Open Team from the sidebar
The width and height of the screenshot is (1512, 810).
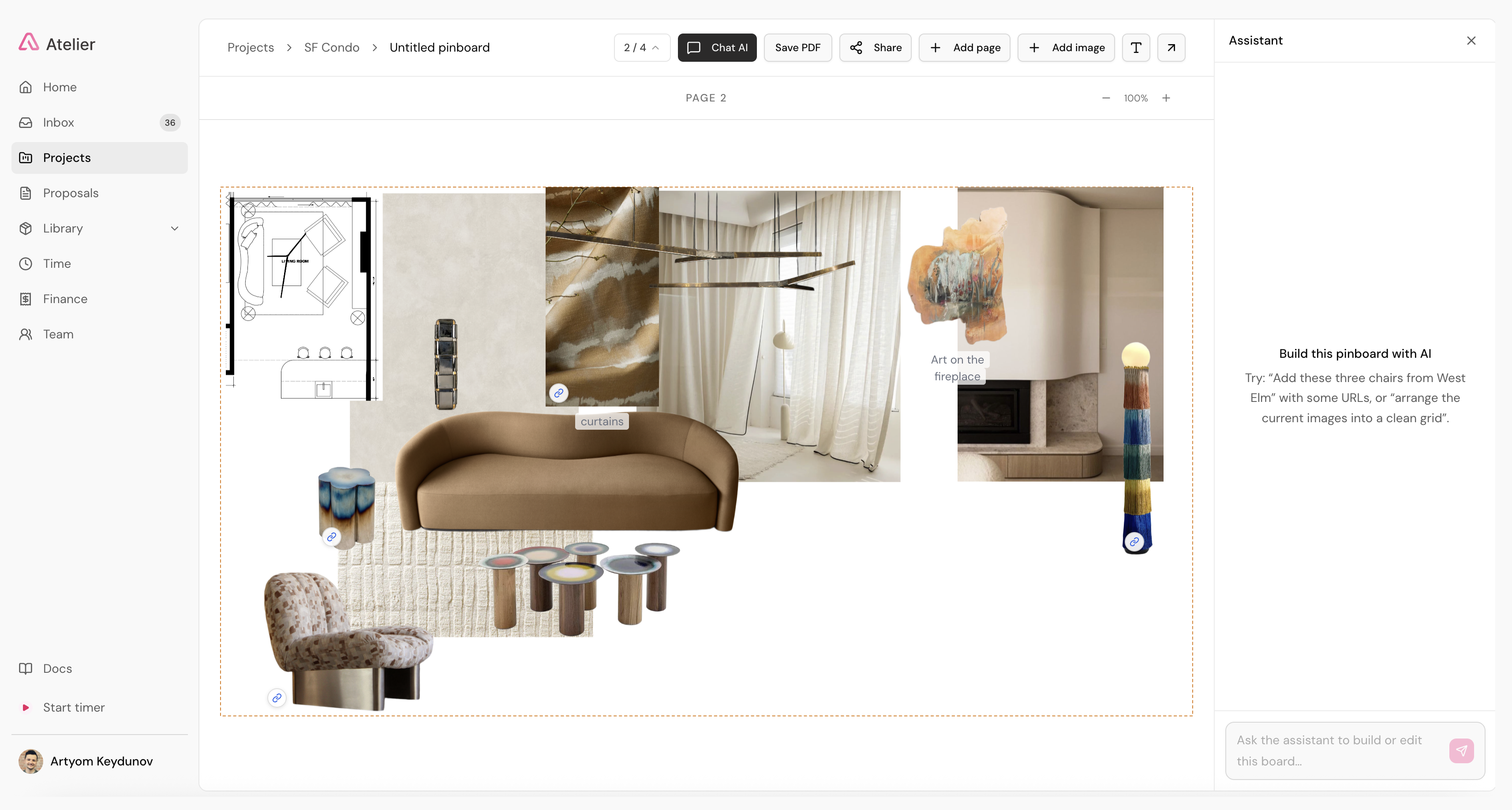click(x=99, y=334)
